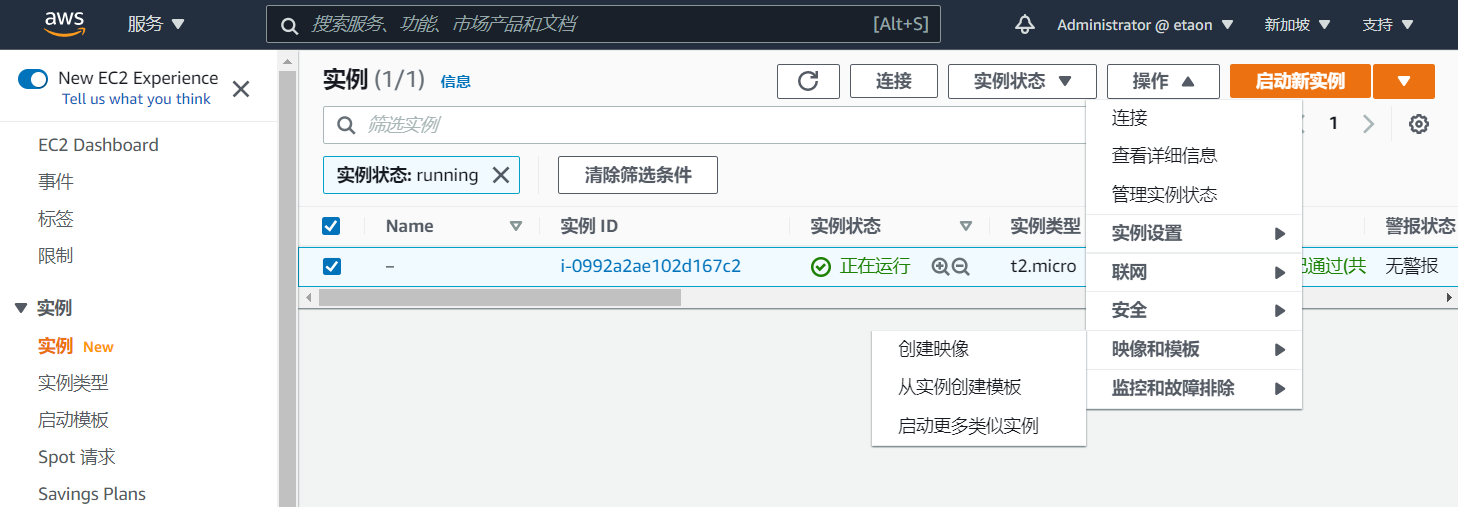The width and height of the screenshot is (1458, 507).
Task: Expand the 实例设置 submenu
Action: (1194, 233)
